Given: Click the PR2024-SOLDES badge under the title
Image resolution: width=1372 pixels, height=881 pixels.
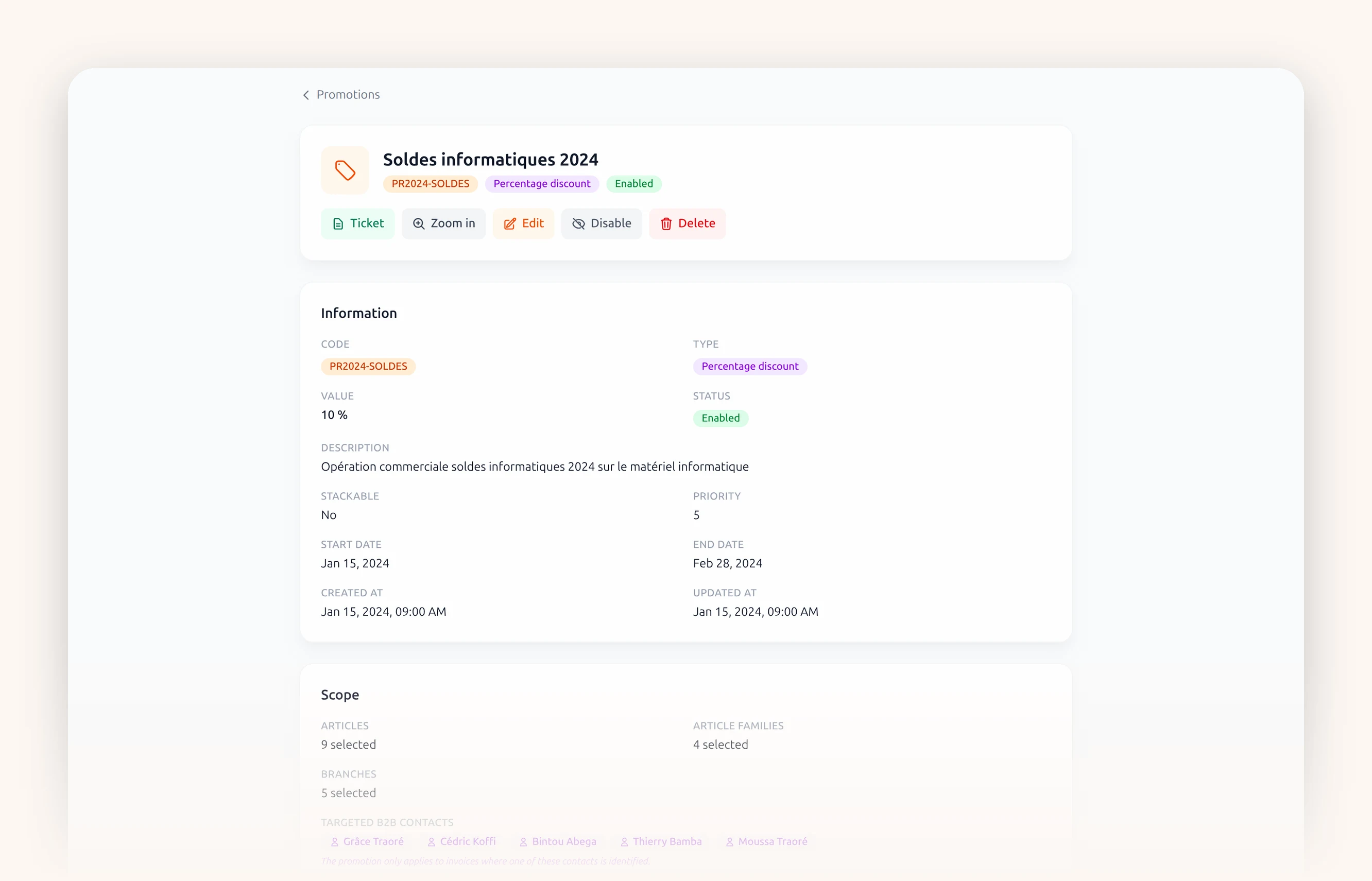Looking at the screenshot, I should click(430, 184).
